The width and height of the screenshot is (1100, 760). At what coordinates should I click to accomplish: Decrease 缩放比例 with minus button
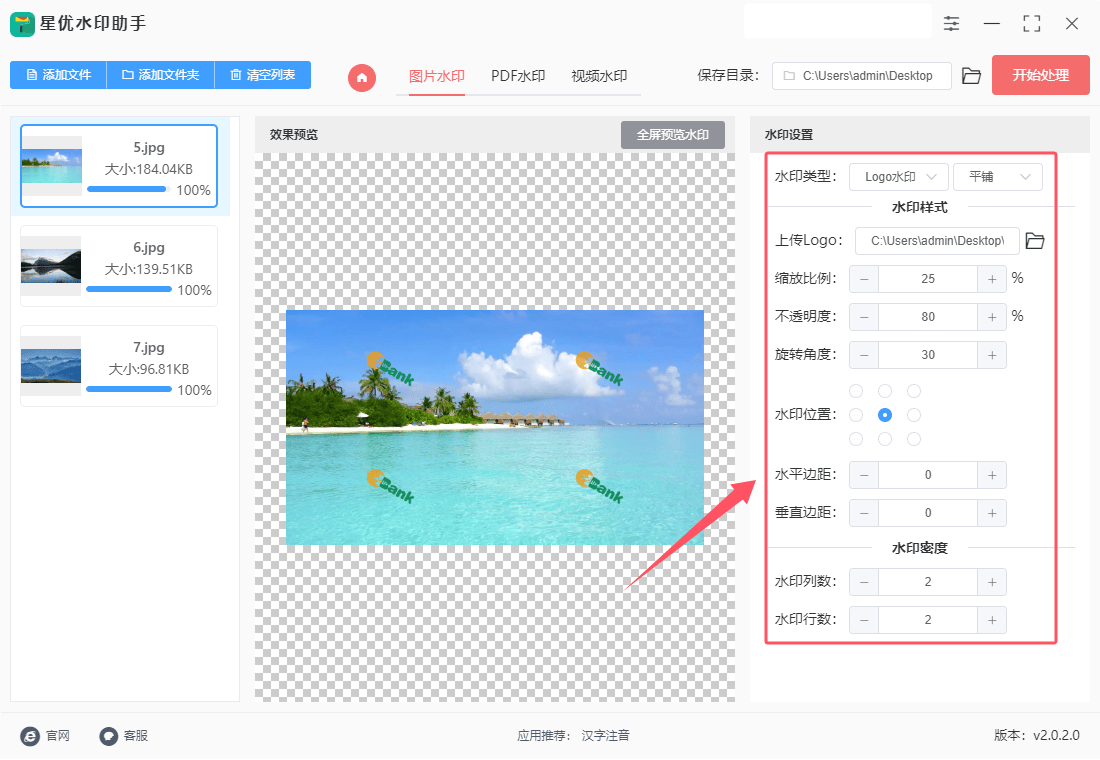click(x=864, y=279)
